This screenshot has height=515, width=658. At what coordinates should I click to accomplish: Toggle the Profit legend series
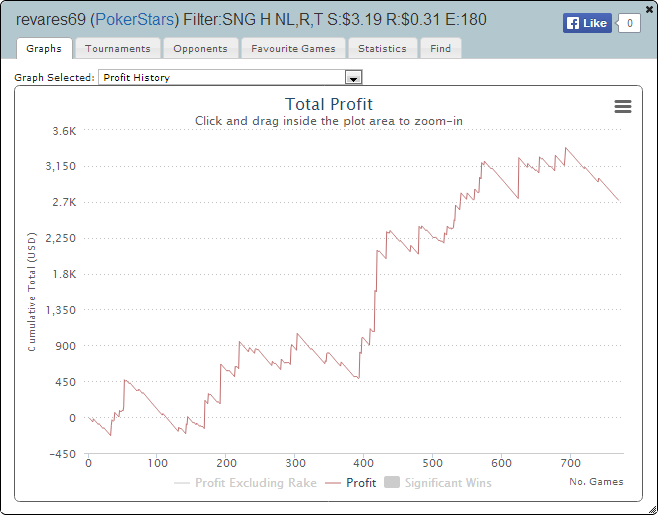pos(351,483)
